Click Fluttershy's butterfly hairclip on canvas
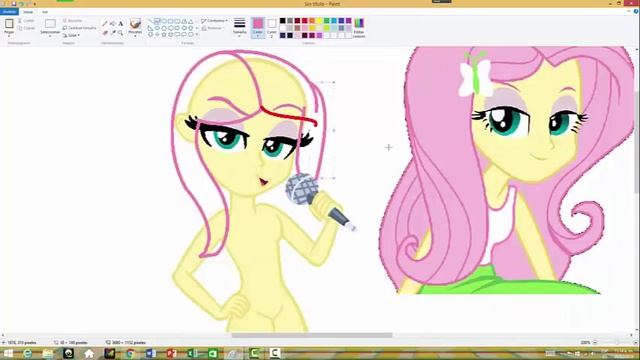 (475, 76)
